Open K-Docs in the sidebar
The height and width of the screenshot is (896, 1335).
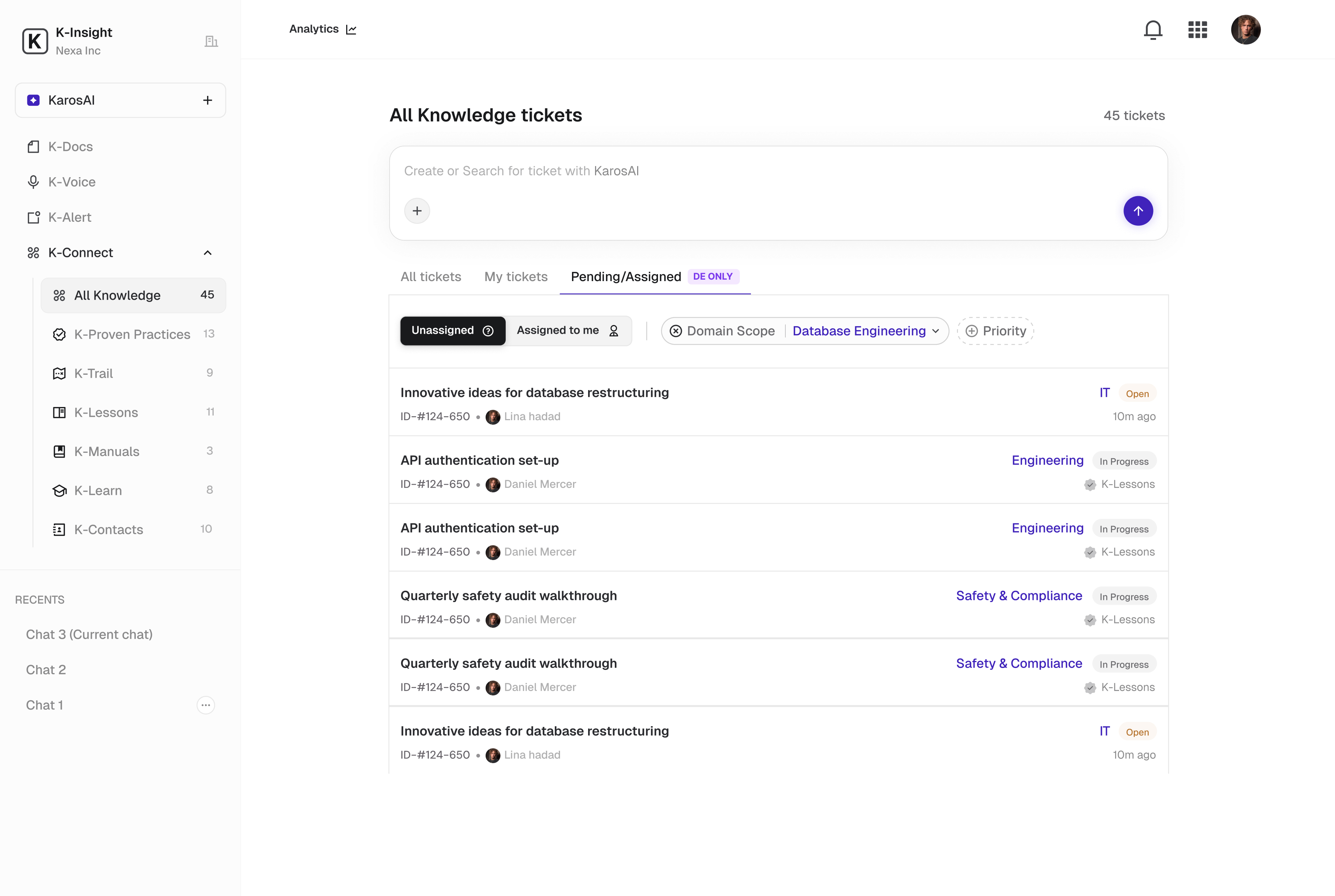(120, 147)
